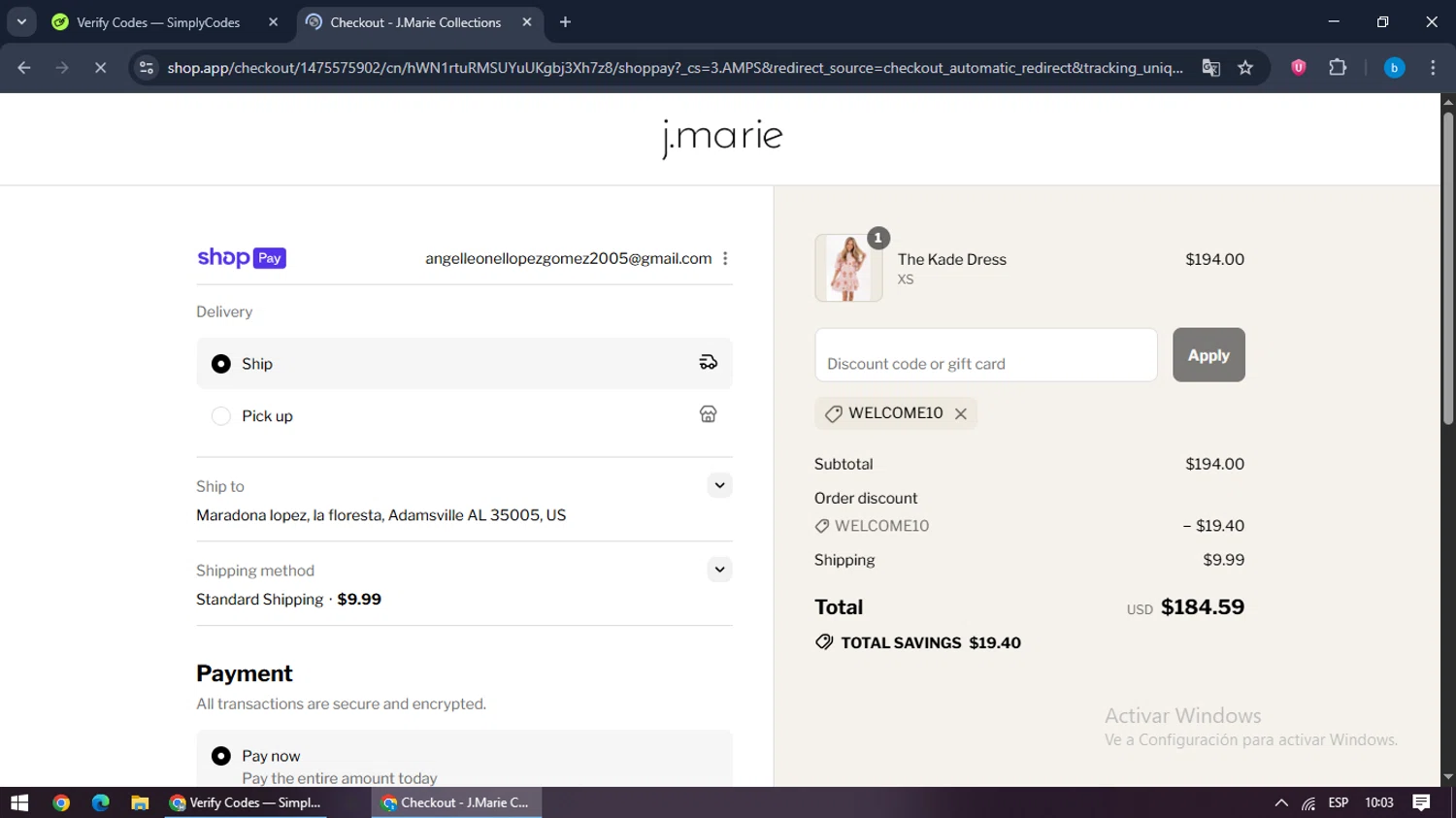Close the Verify Codes browser tab

(273, 22)
